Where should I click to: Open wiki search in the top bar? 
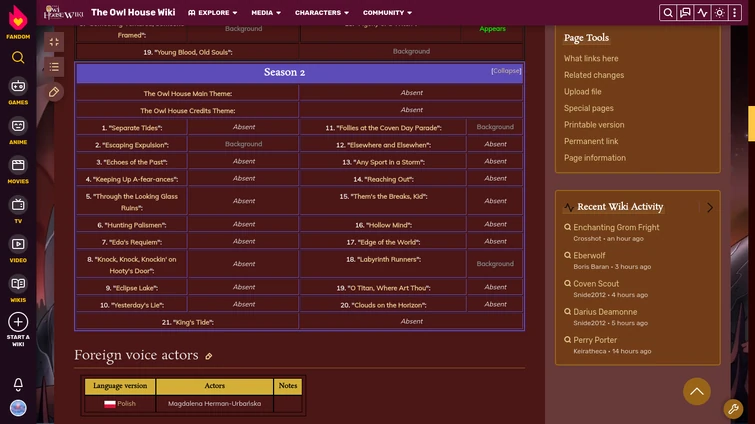pos(667,13)
